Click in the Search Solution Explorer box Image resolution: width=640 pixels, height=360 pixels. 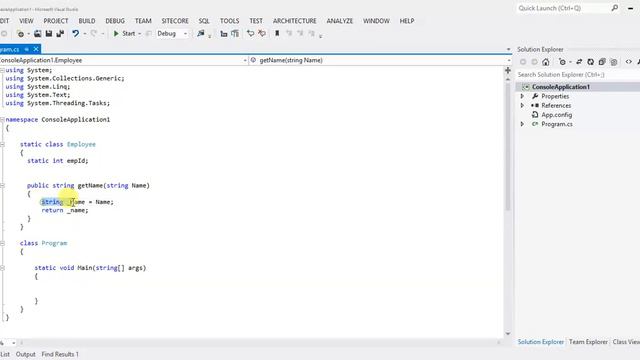pos(577,75)
